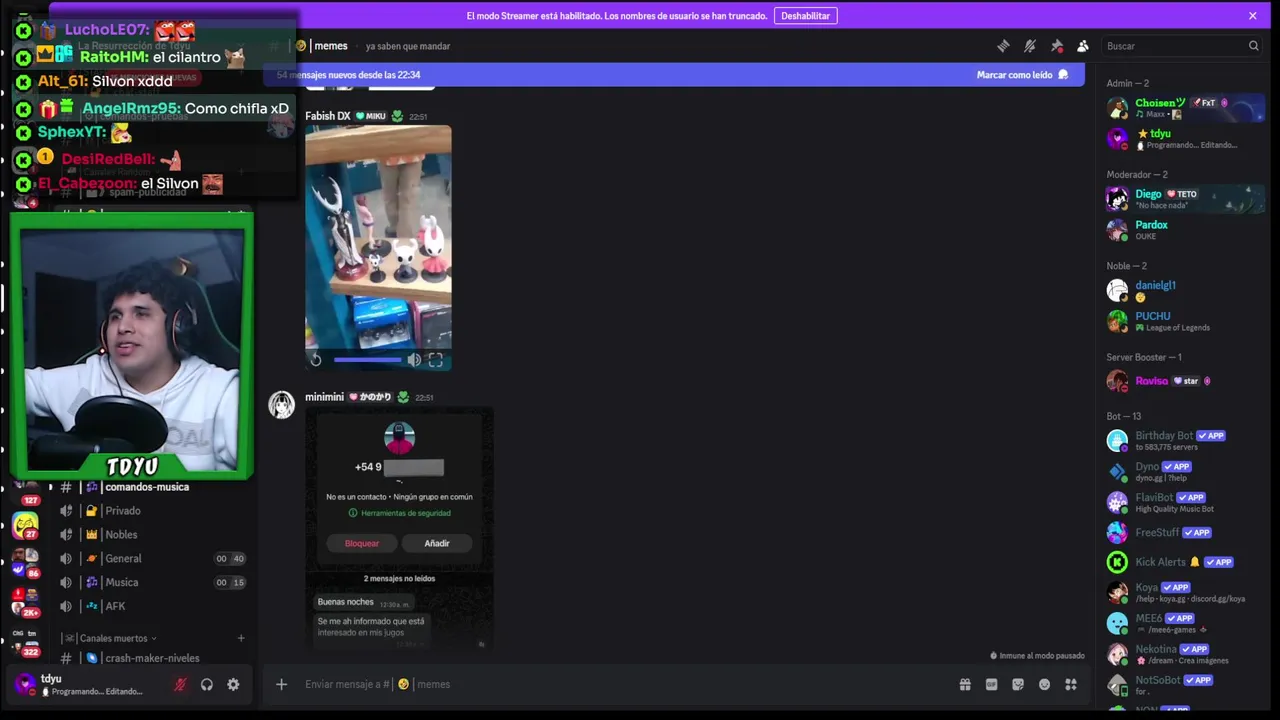Image resolution: width=1280 pixels, height=720 pixels.
Task: Click minimini avatar in chat
Action: [282, 404]
